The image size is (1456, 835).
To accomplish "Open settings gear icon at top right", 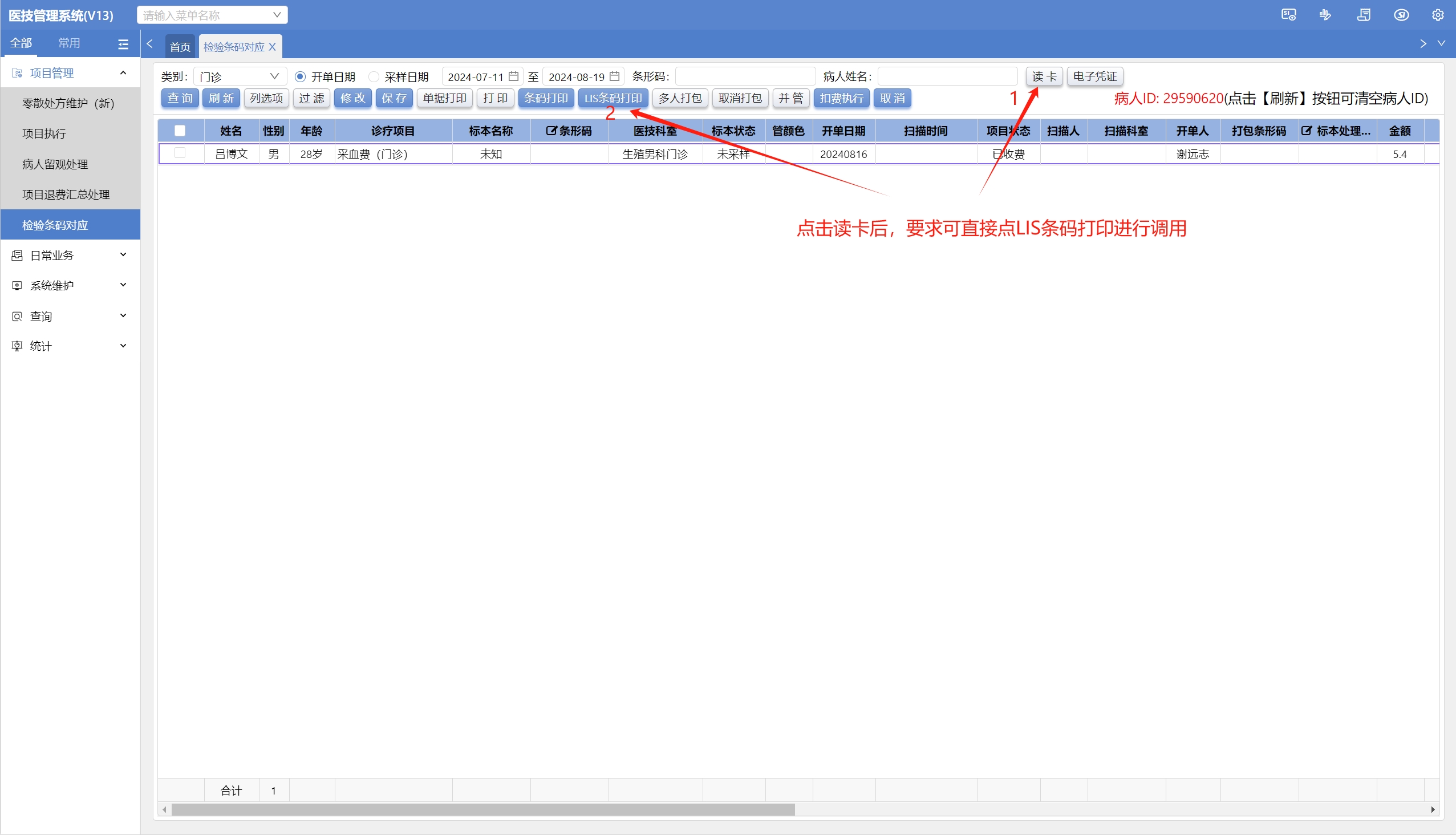I will pyautogui.click(x=1437, y=15).
